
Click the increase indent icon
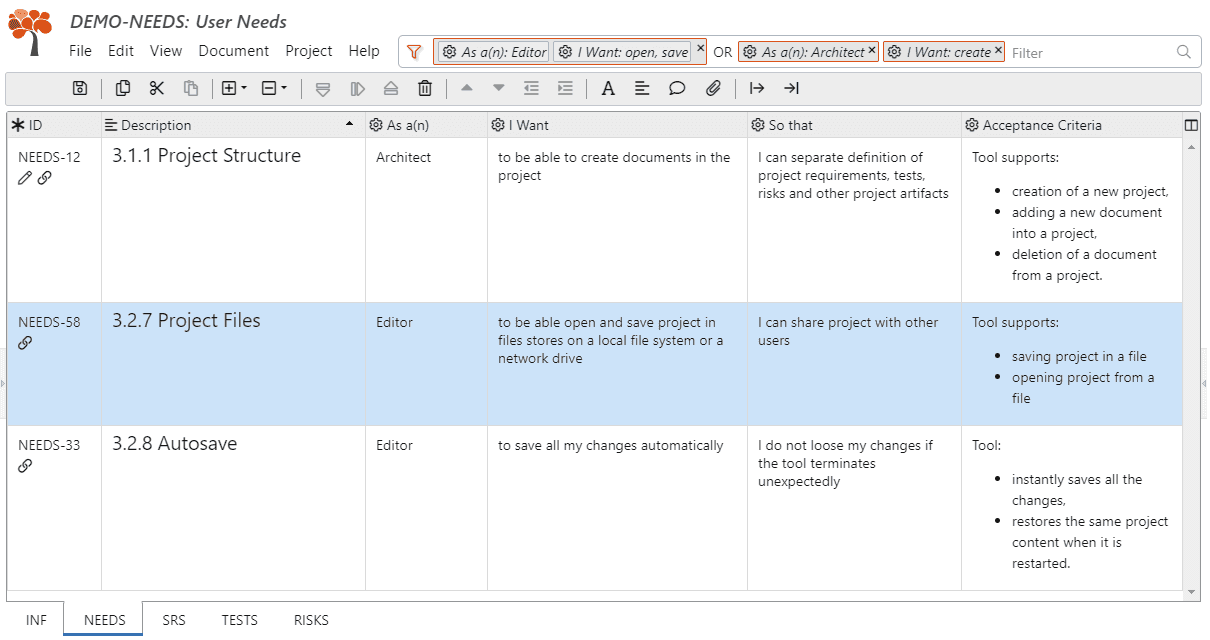tap(566, 89)
